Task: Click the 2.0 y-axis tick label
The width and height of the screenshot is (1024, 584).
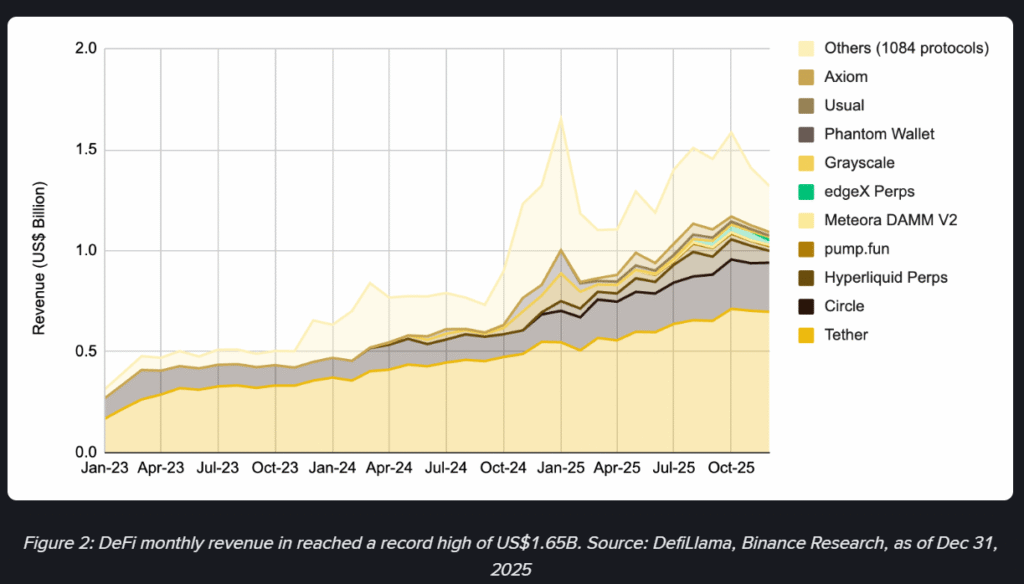Action: pyautogui.click(x=87, y=48)
